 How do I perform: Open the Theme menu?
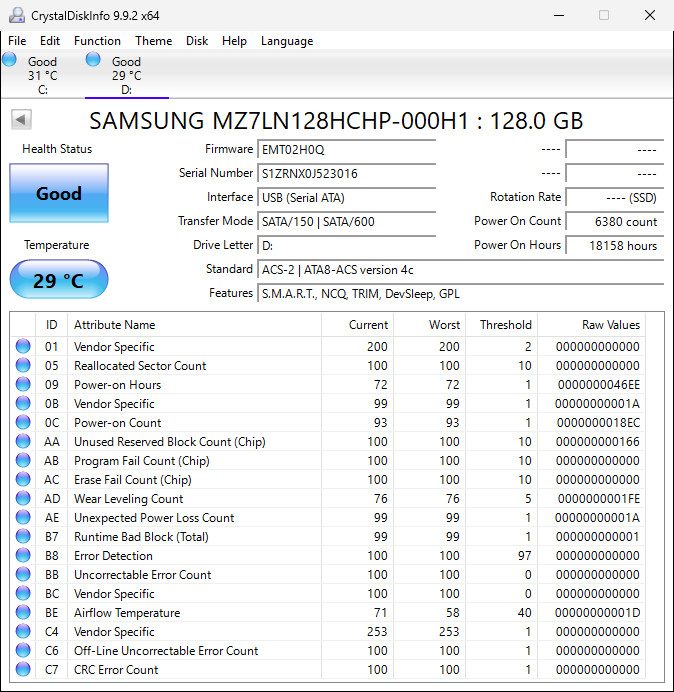154,41
